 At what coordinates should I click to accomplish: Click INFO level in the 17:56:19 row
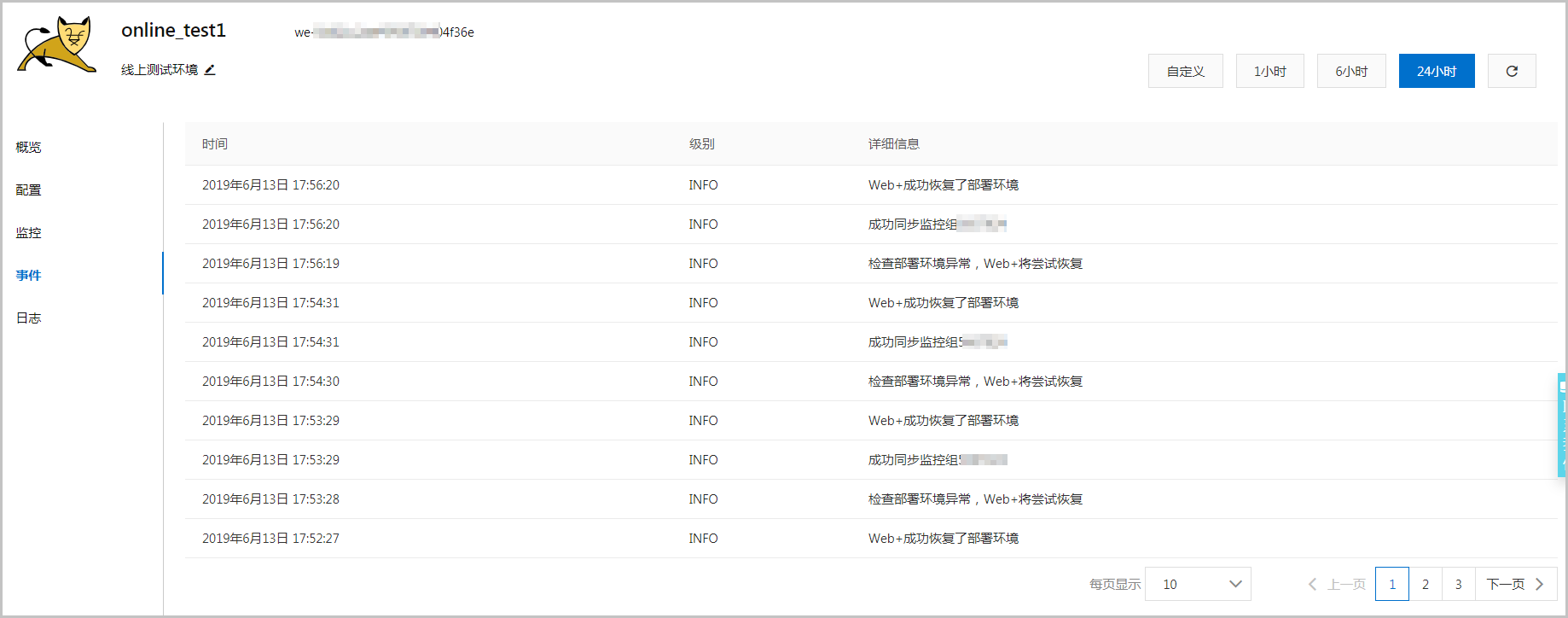703,263
